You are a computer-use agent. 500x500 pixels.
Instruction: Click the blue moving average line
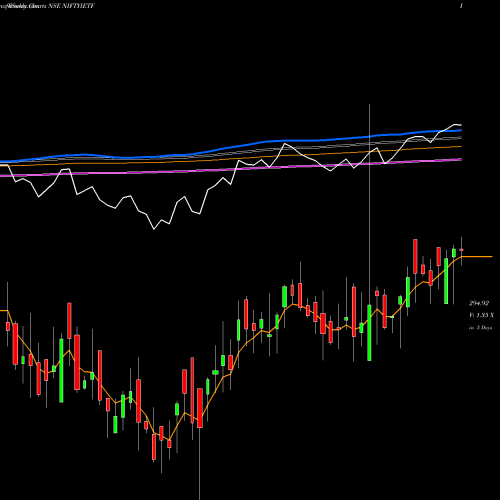pyautogui.click(x=231, y=146)
